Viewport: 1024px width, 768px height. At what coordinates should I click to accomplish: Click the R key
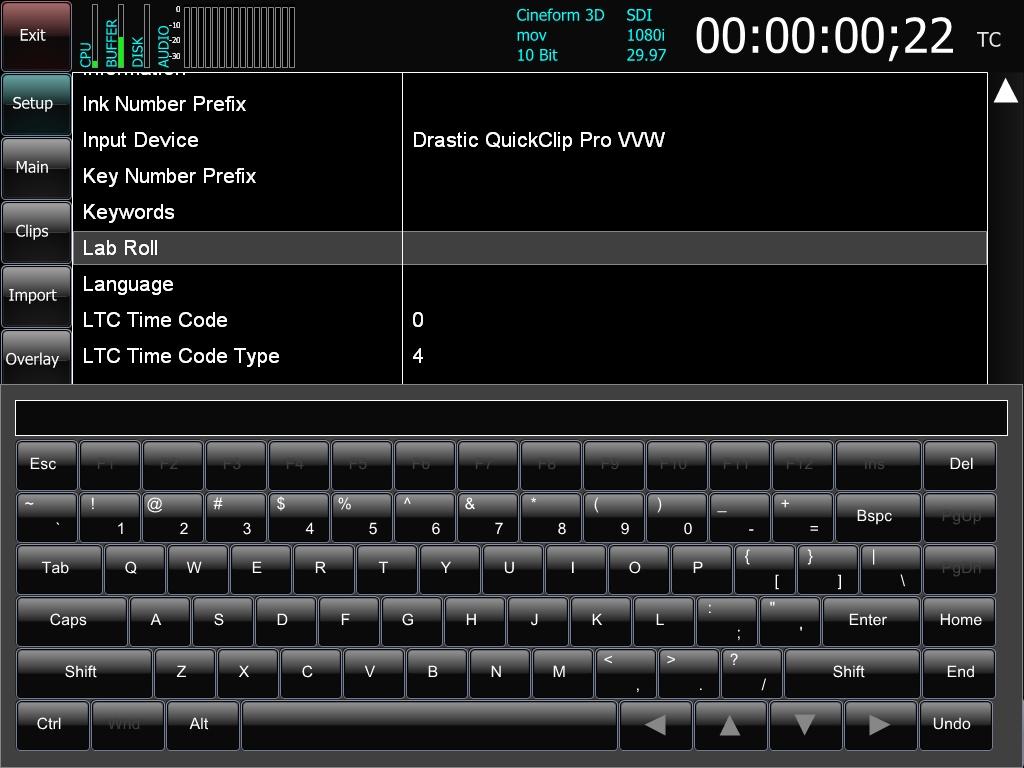pos(324,569)
